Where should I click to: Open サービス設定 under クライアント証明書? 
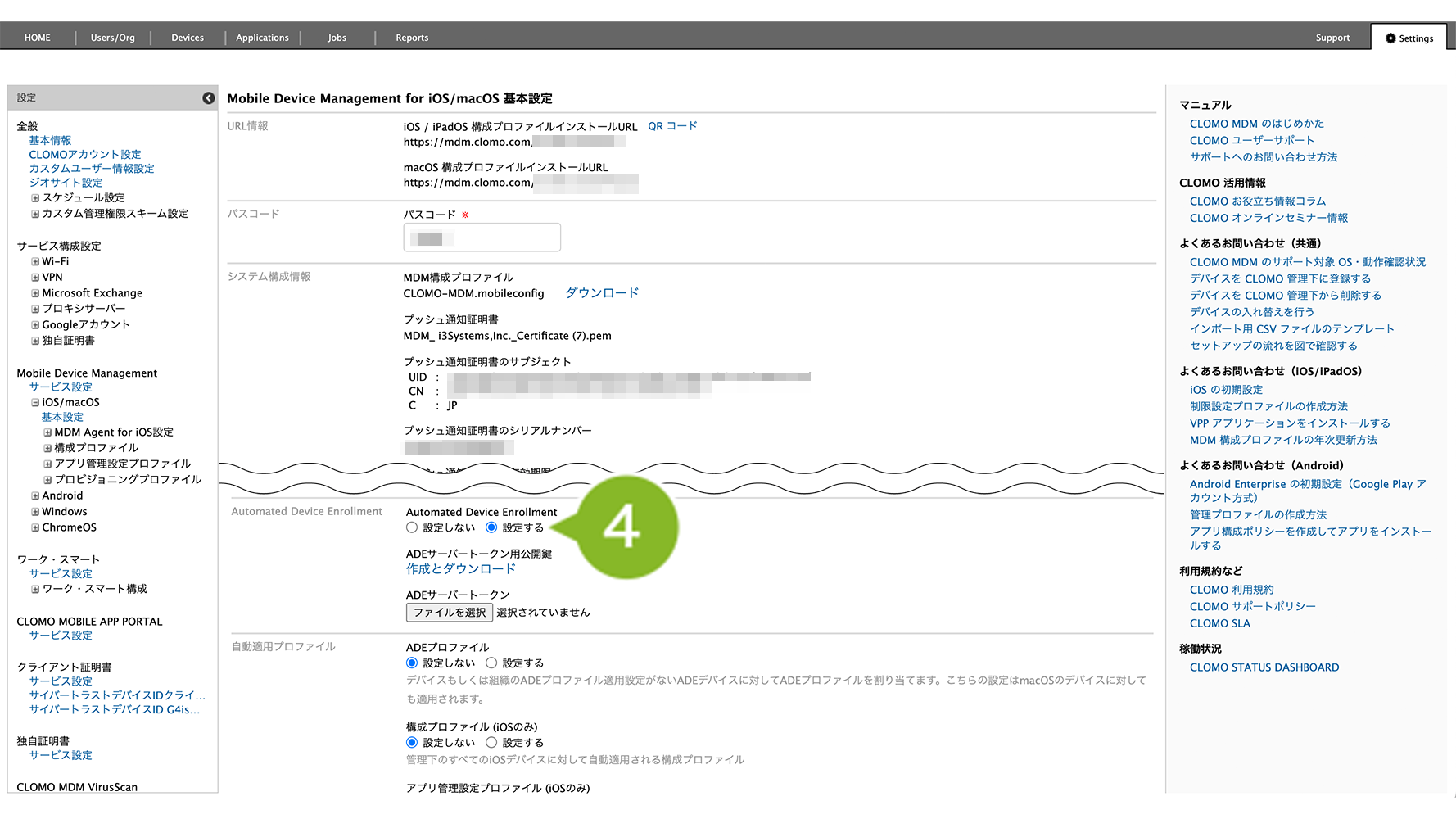click(61, 681)
